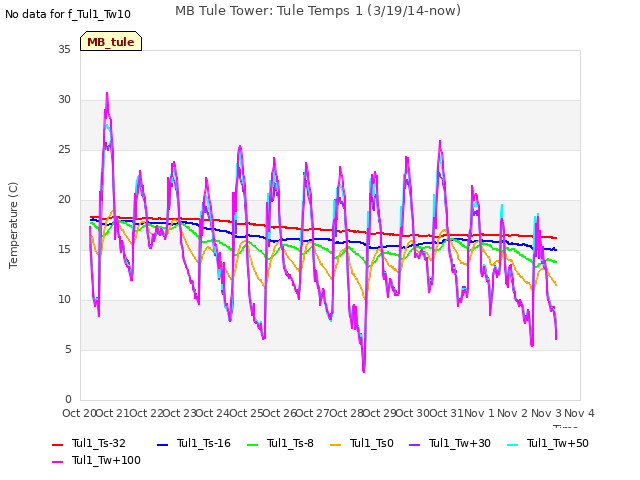Click the 'No data for f_Tul1_Tw10' message

click(68, 15)
